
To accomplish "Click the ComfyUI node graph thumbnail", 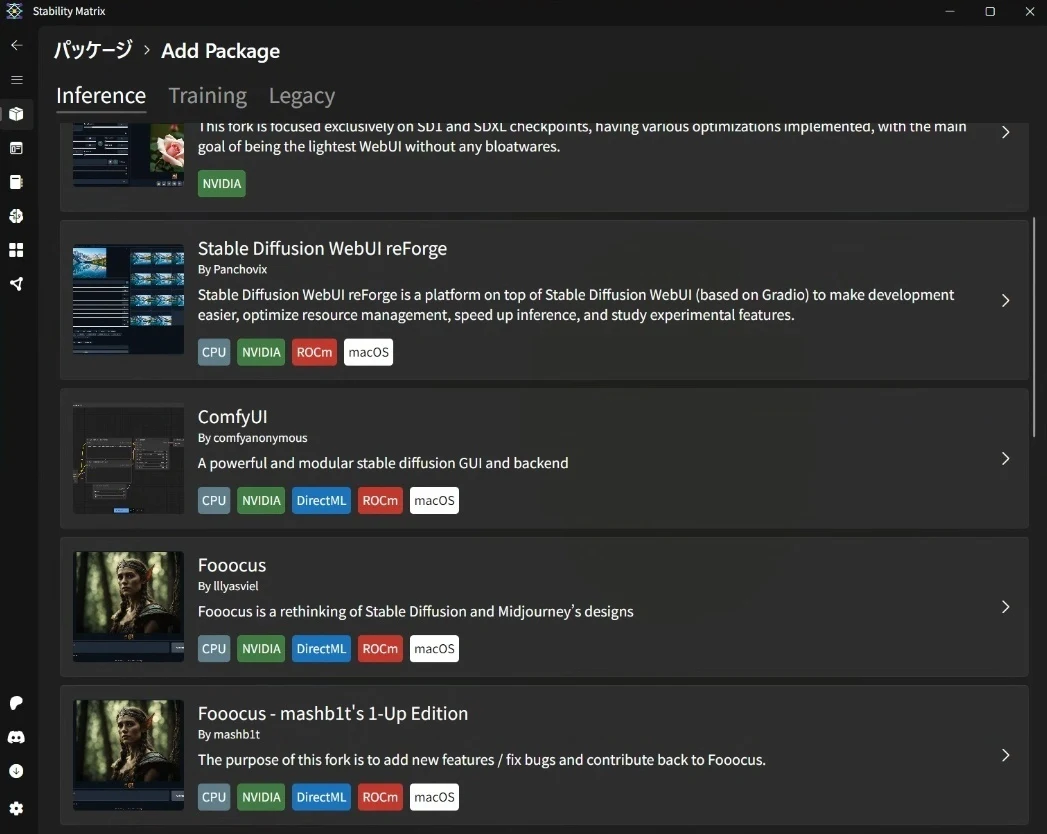I will (128, 459).
